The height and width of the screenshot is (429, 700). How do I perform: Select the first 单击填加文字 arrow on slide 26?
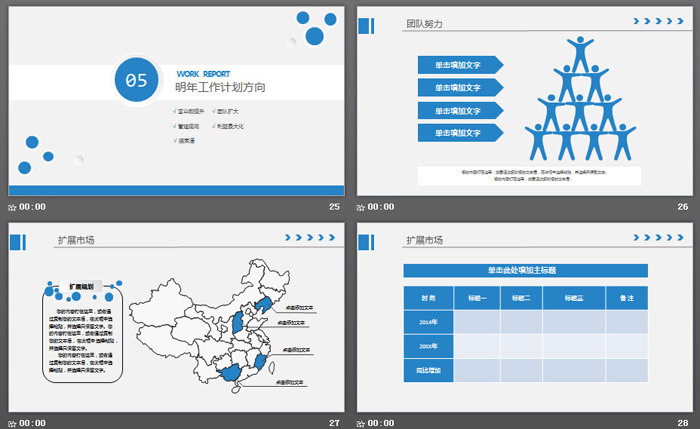[459, 65]
